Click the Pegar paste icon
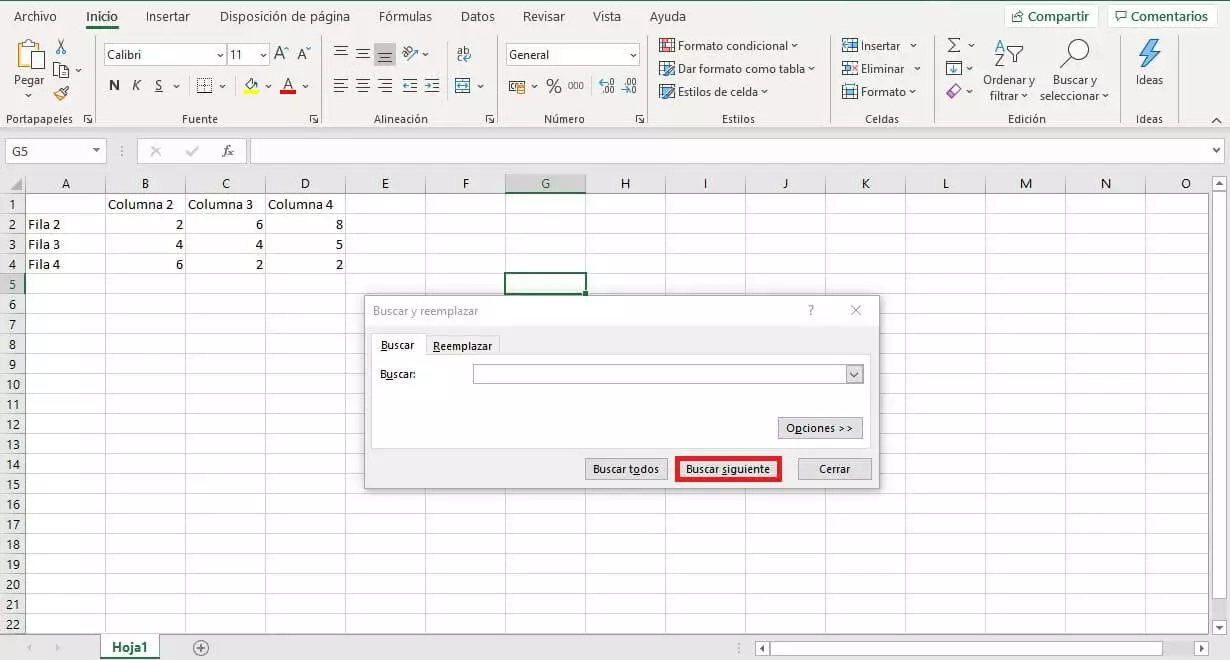The height and width of the screenshot is (660, 1230). click(29, 56)
